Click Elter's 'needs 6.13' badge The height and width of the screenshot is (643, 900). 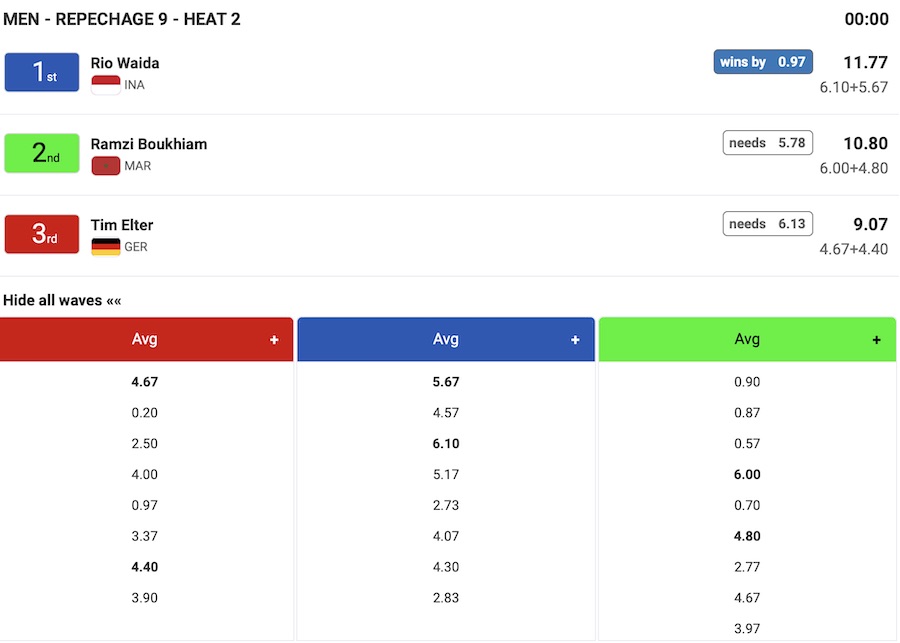click(x=767, y=224)
